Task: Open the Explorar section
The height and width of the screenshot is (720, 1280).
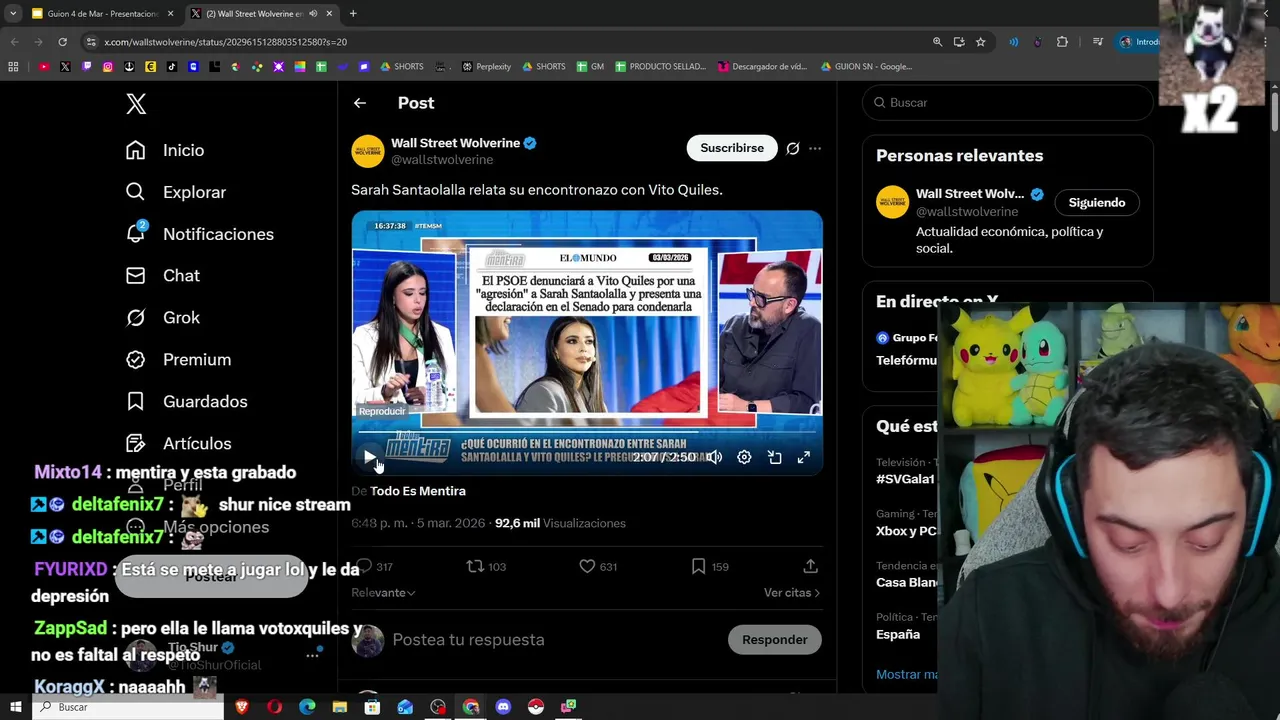Action: click(x=176, y=192)
